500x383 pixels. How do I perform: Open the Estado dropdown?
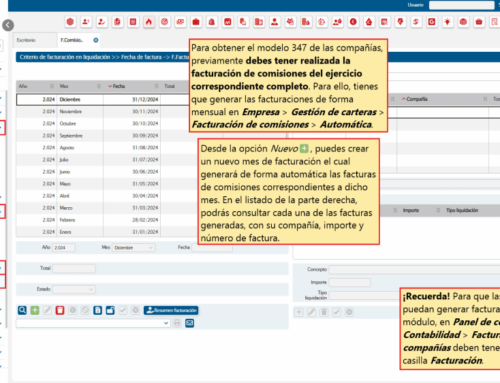click(74, 289)
